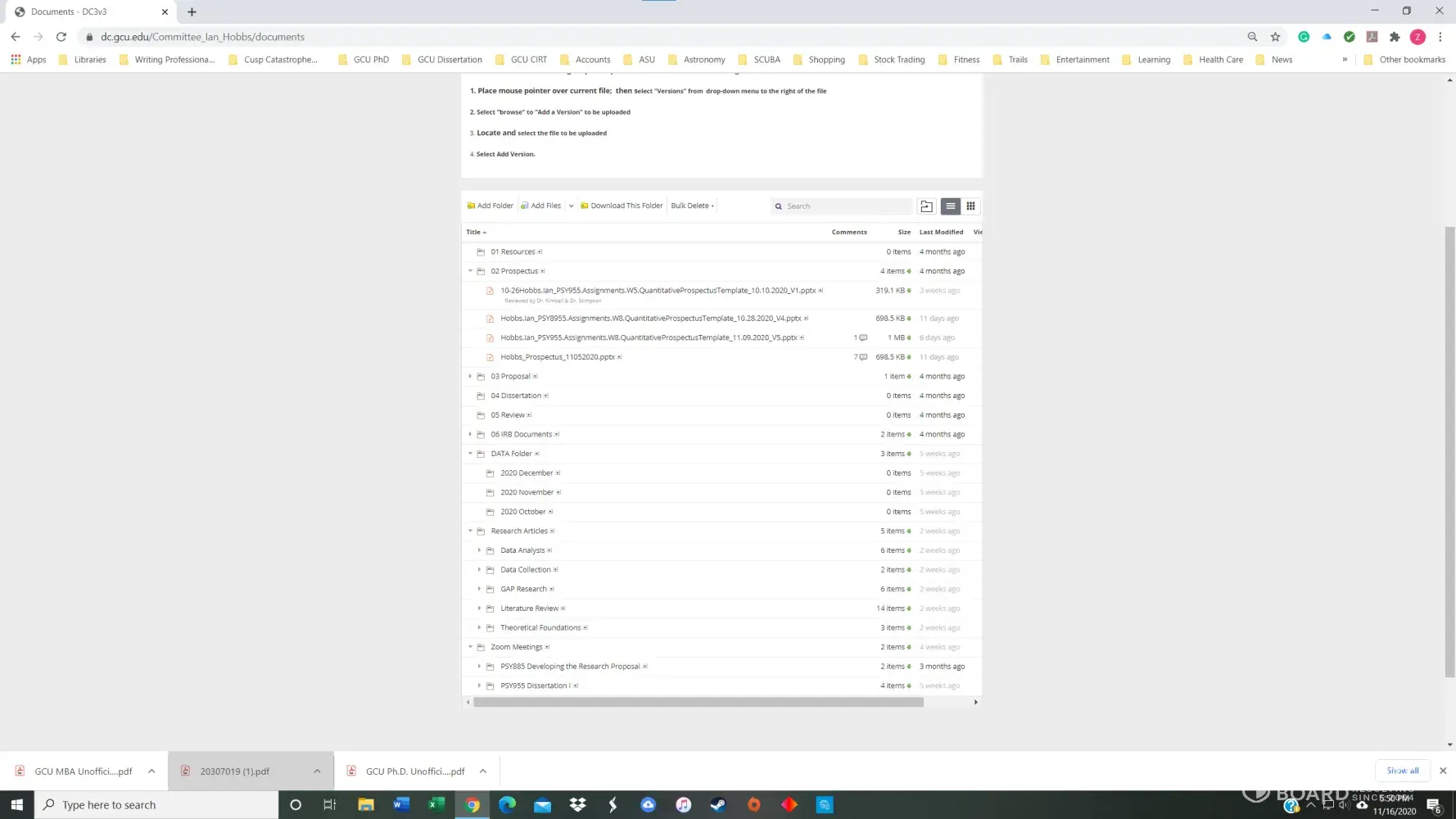
Task: Click the move-to-folder icon beside search
Action: [x=926, y=206]
